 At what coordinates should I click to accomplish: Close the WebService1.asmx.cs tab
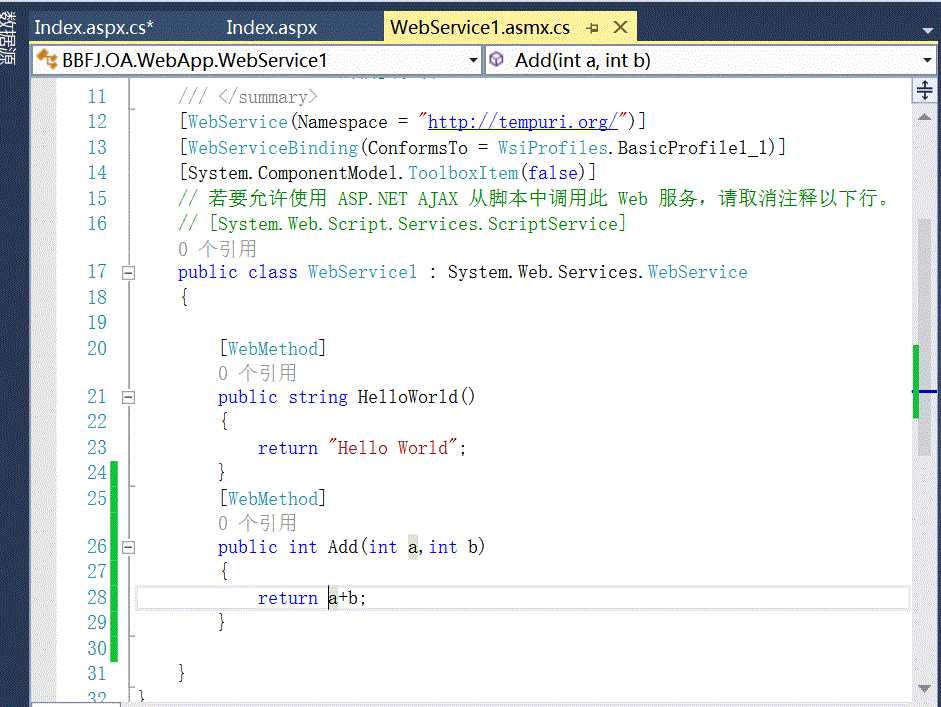[621, 27]
